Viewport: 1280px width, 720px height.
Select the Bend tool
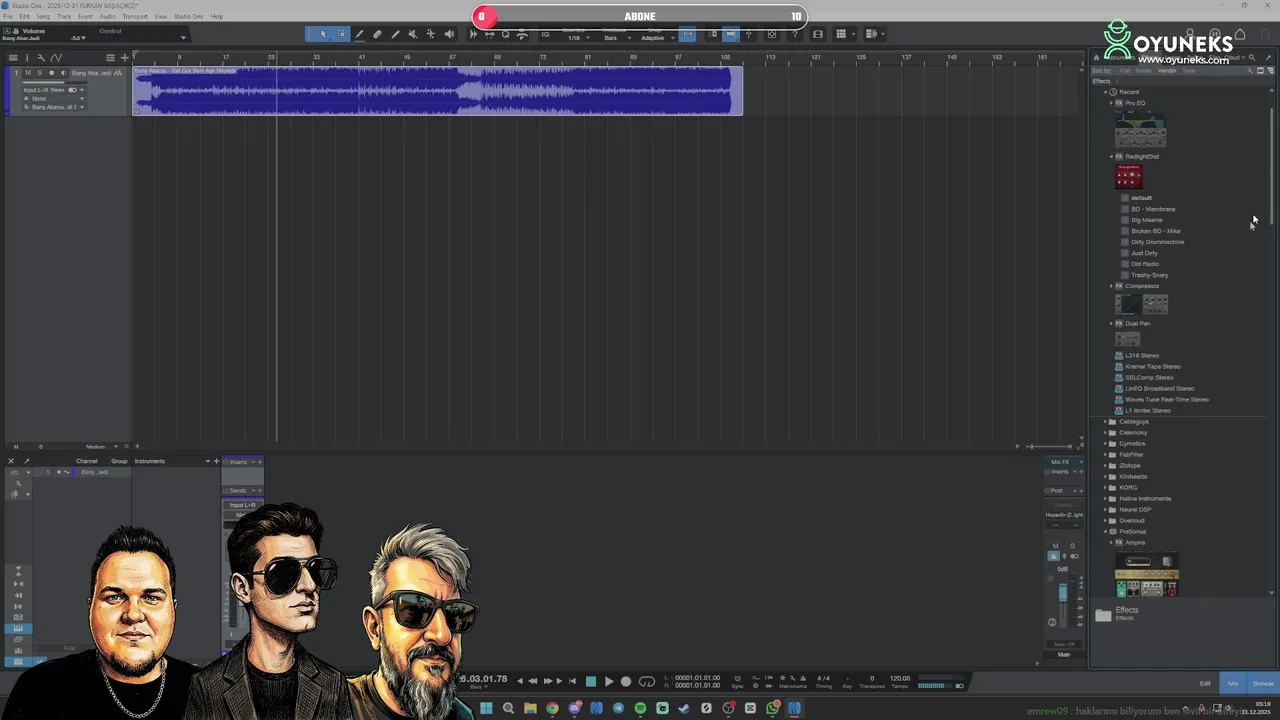(431, 34)
